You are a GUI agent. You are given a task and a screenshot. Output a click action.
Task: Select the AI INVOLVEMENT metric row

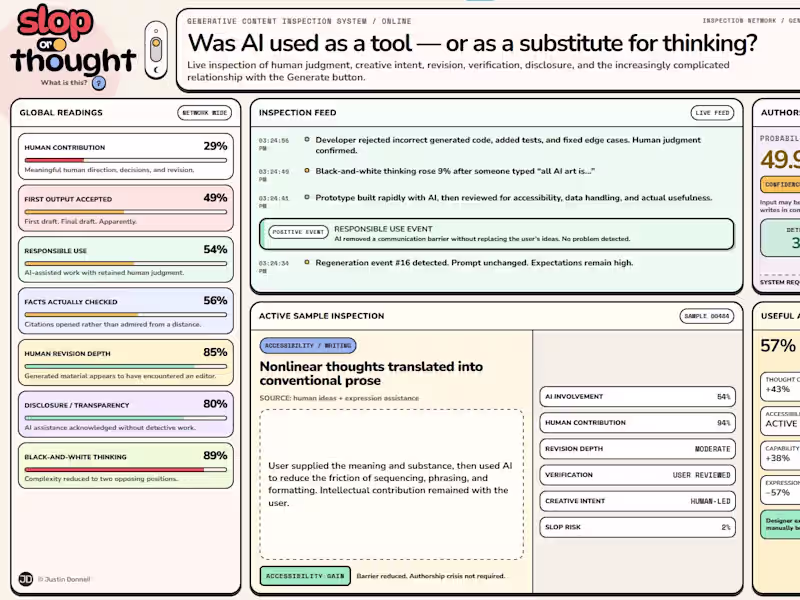[x=637, y=396]
